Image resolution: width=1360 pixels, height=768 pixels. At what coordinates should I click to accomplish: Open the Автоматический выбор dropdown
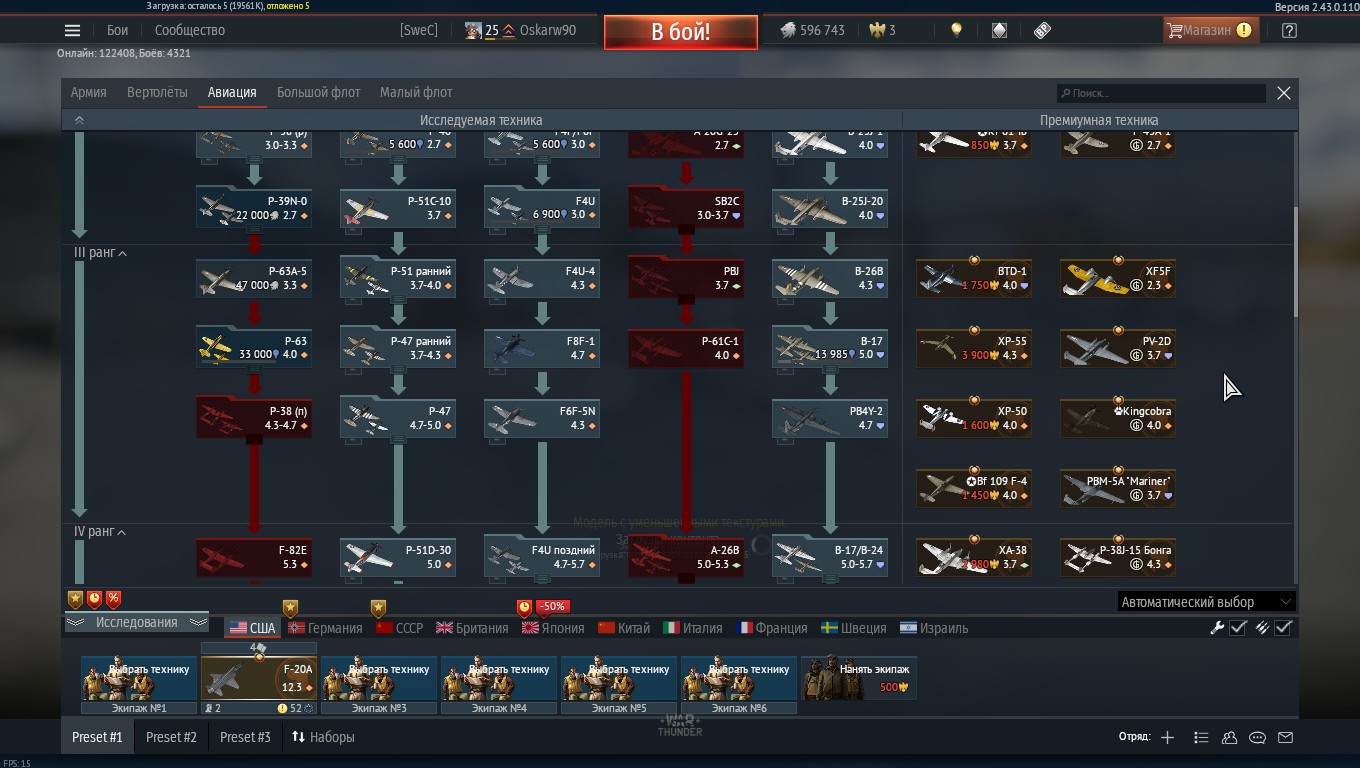tap(1207, 602)
